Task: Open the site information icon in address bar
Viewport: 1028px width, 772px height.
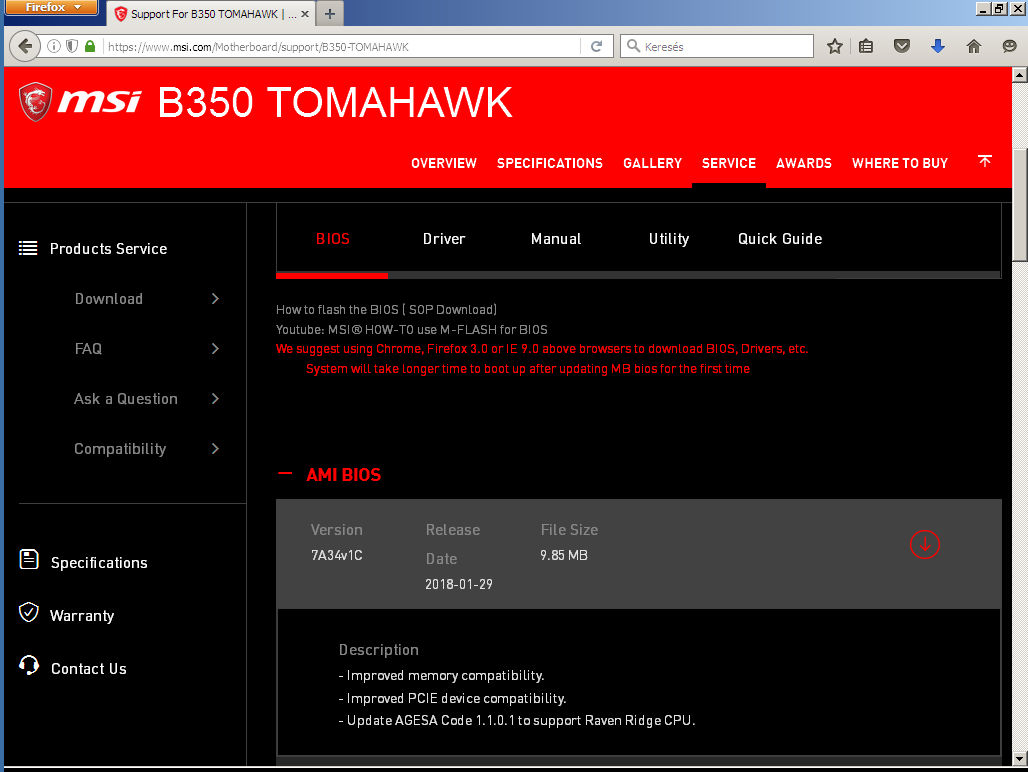Action: pos(54,47)
